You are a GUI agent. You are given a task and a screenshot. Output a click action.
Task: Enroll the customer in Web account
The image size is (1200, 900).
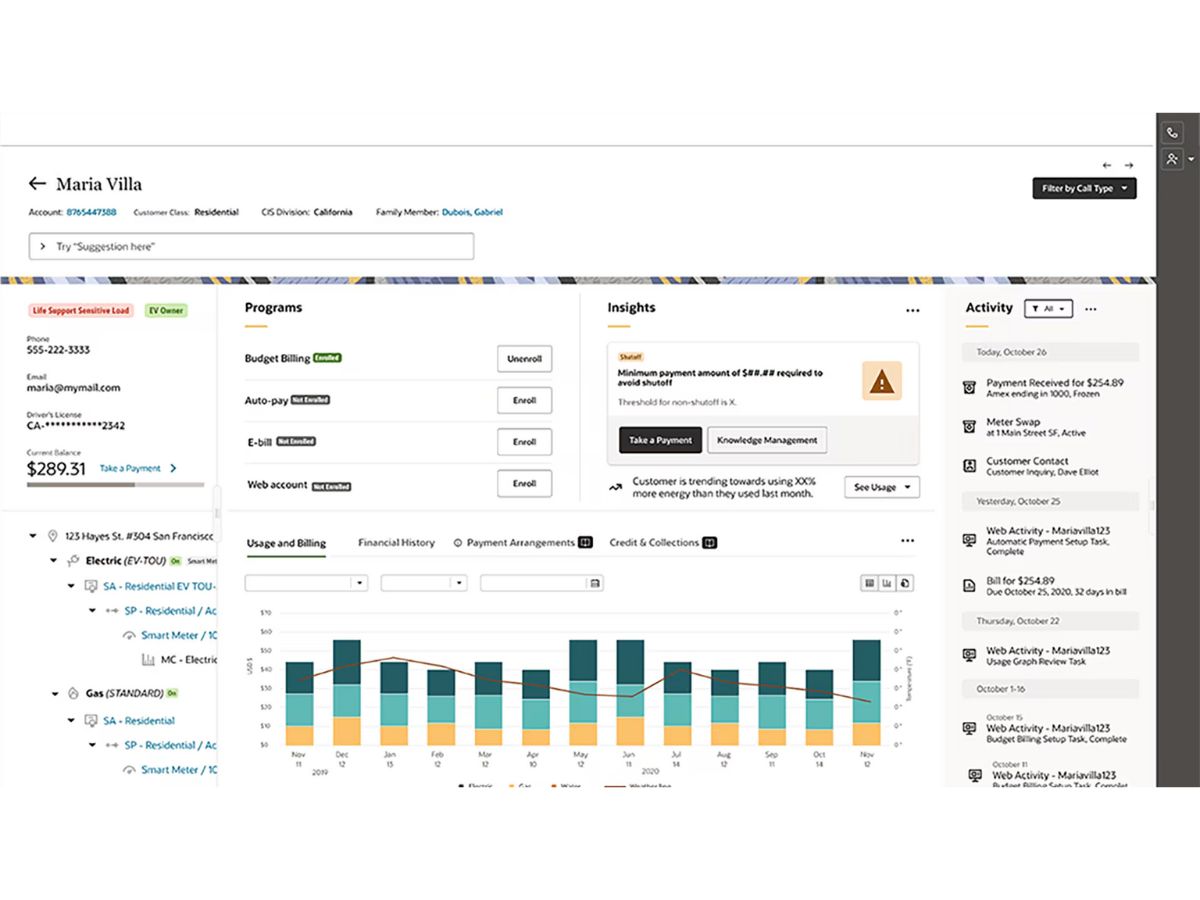point(524,484)
